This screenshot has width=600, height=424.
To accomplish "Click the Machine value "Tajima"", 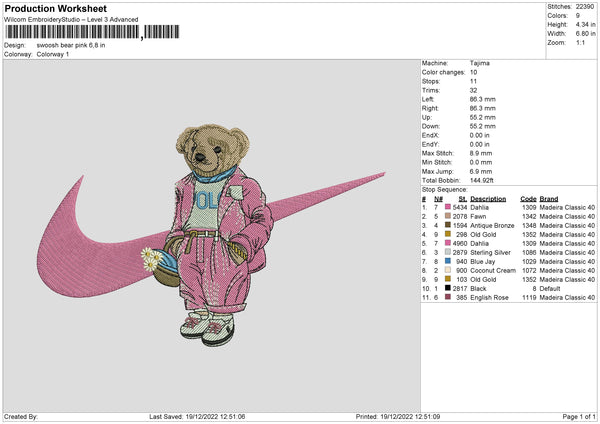I will [479, 63].
